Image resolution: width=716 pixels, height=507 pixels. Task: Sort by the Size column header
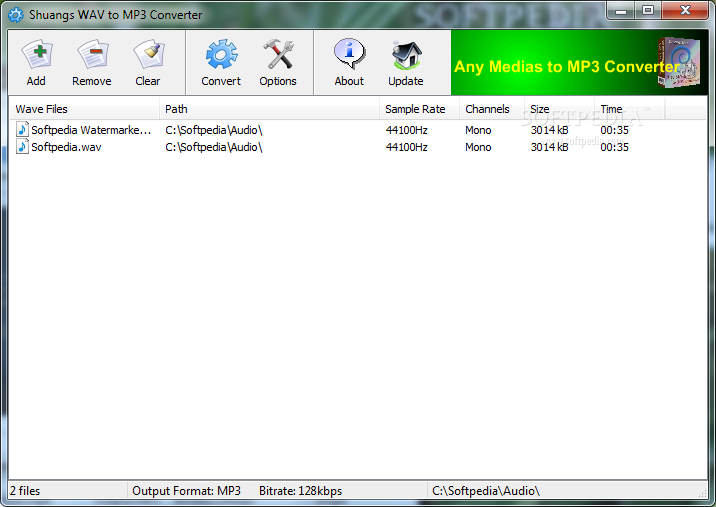pos(560,109)
